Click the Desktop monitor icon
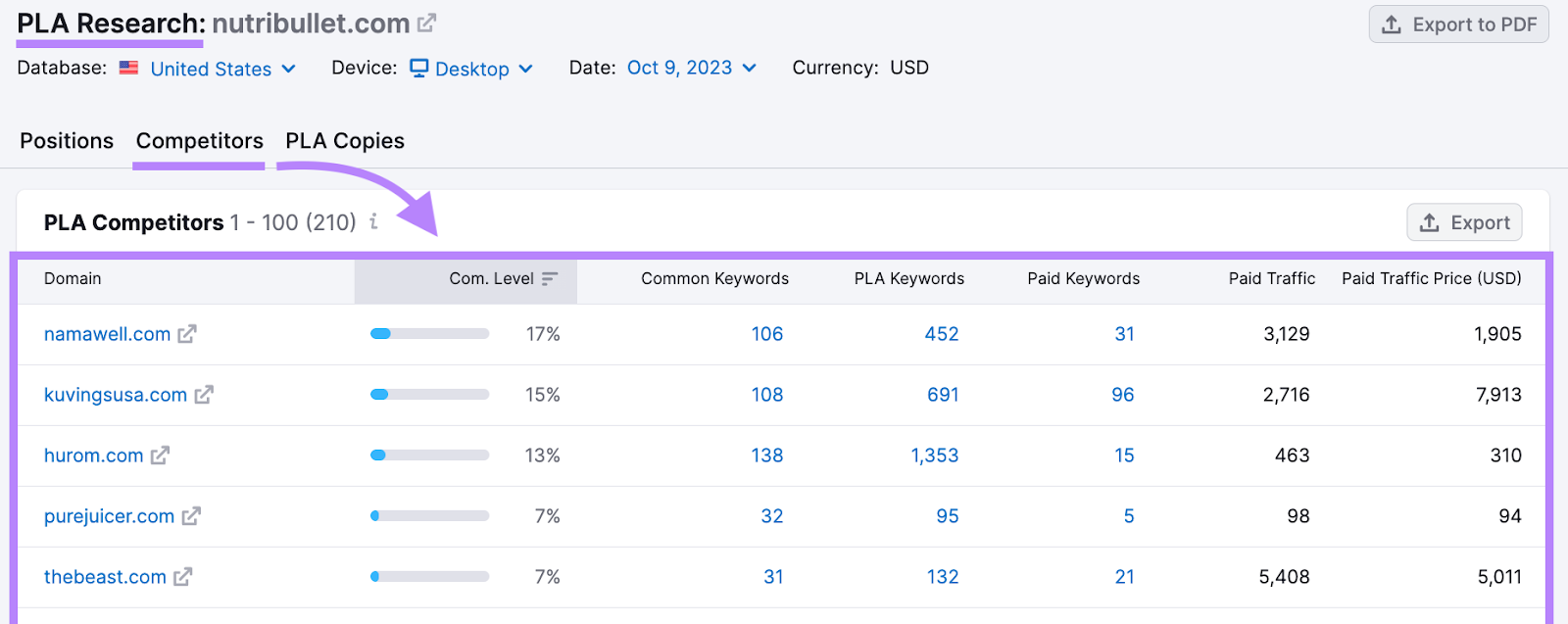Viewport: 1568px width, 624px height. pyautogui.click(x=419, y=68)
